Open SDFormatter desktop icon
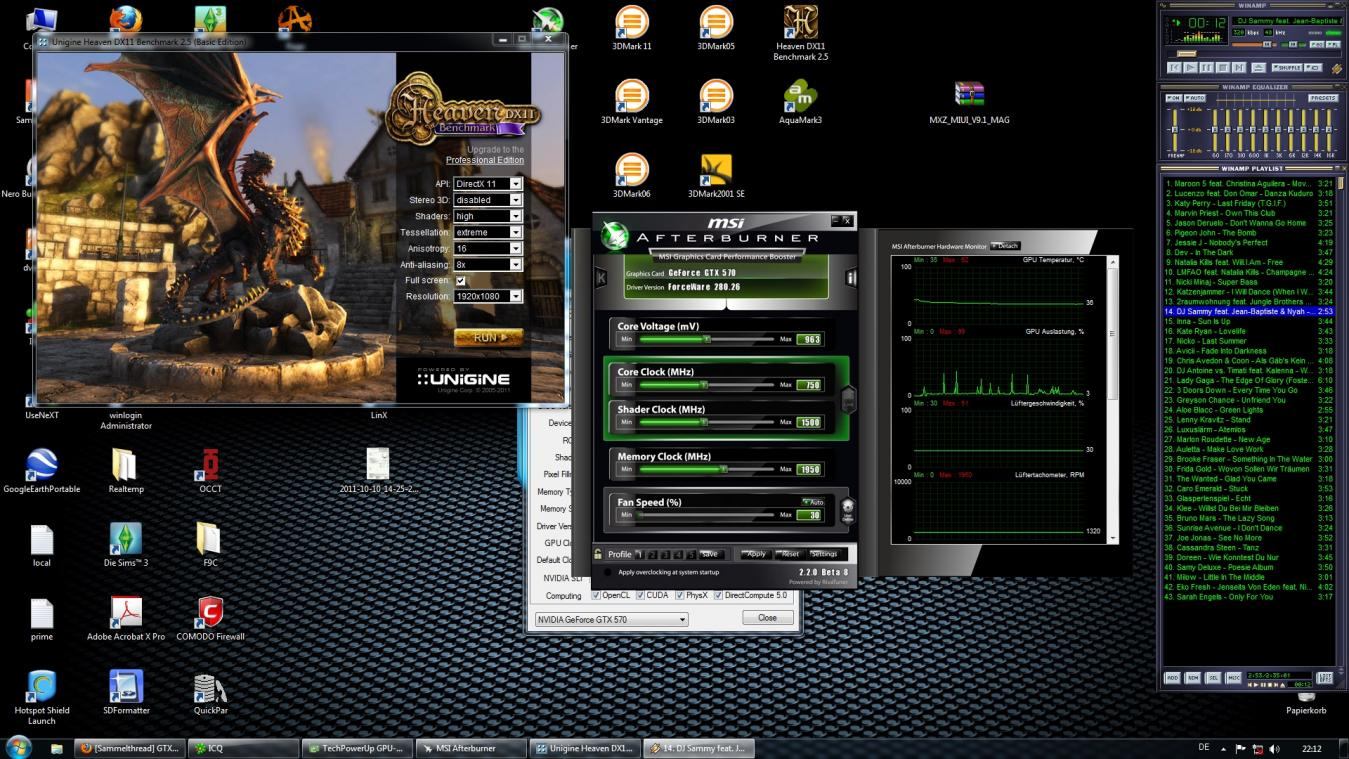 [126, 692]
